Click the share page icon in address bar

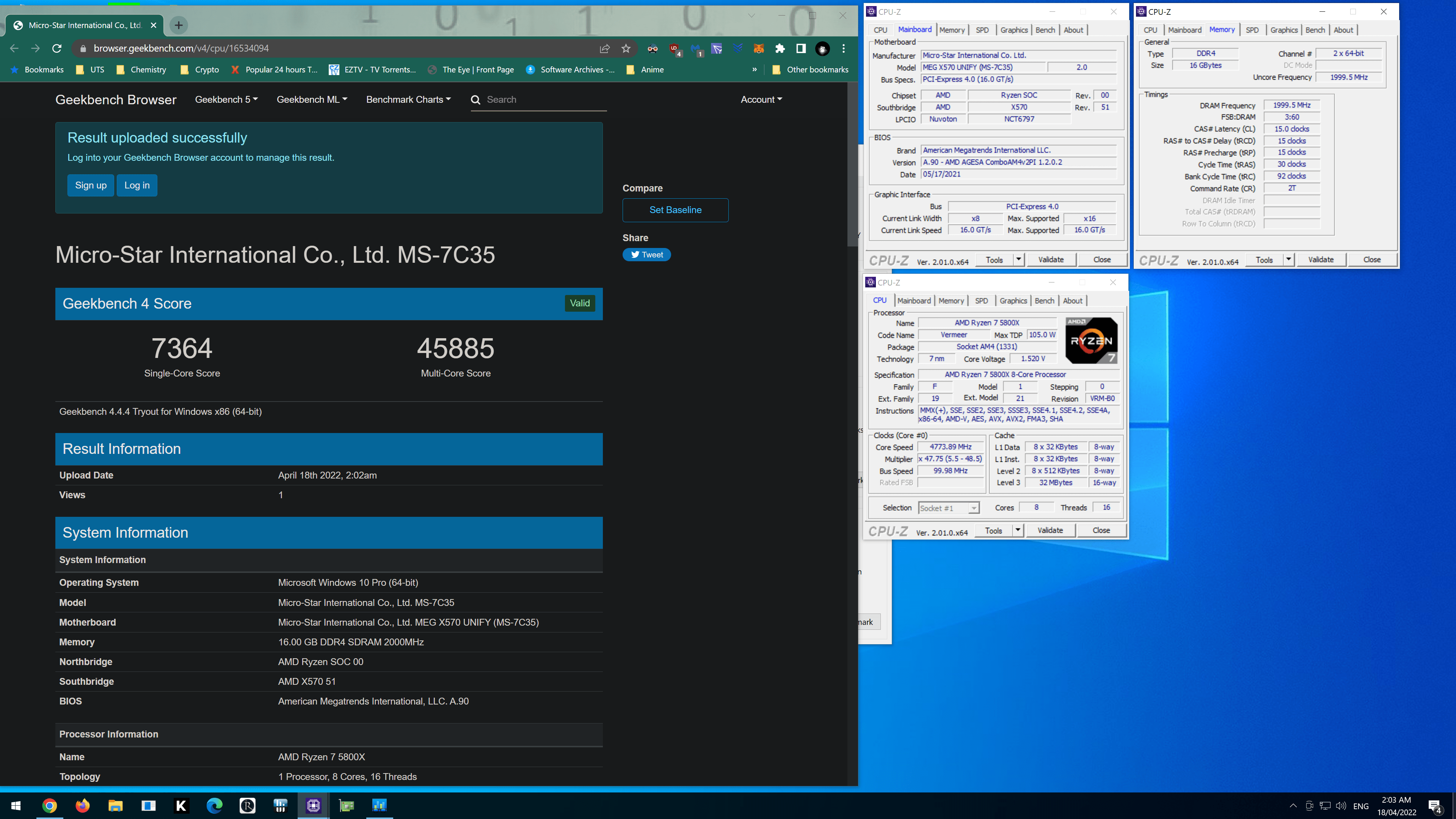605,49
